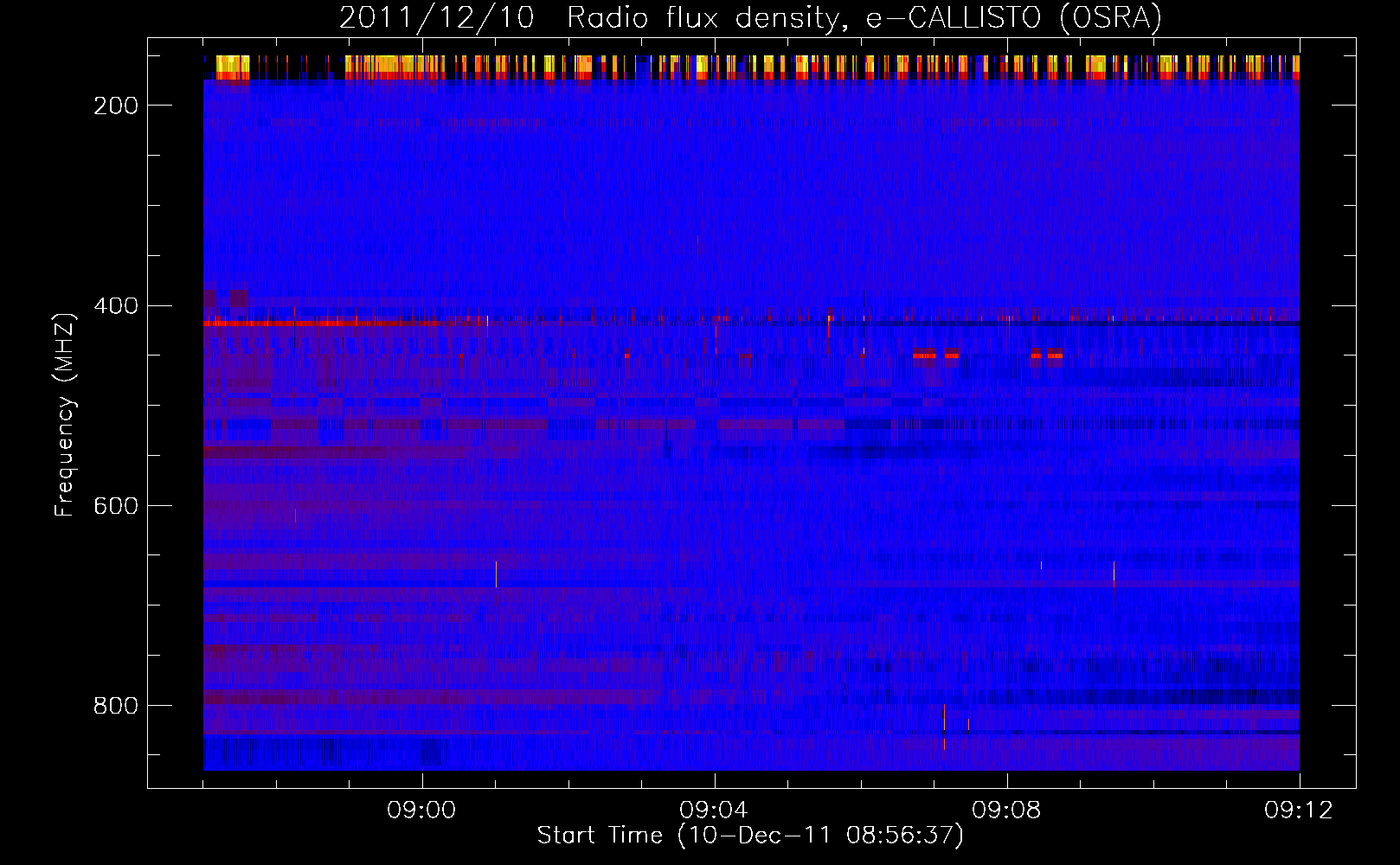Click the e-CALLISTO (OSRA) text in title

[1014, 18]
